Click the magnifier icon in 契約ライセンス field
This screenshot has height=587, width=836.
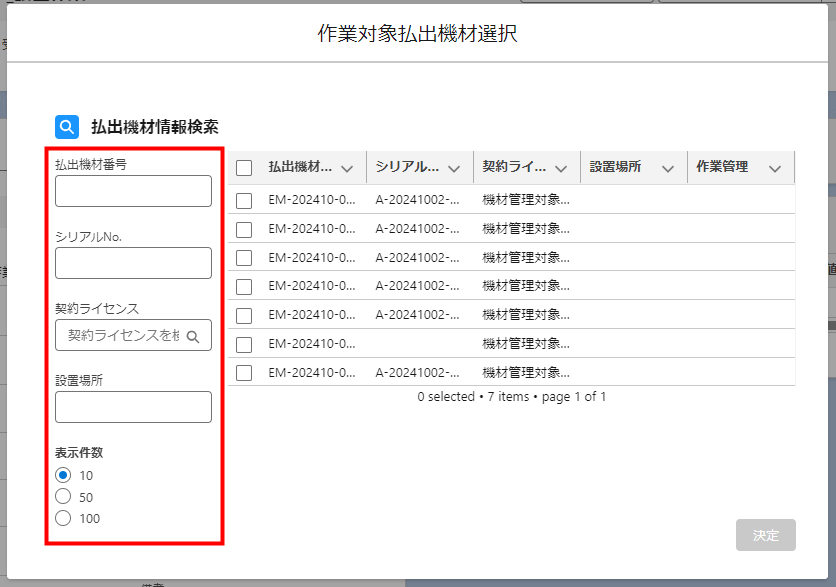(x=194, y=336)
